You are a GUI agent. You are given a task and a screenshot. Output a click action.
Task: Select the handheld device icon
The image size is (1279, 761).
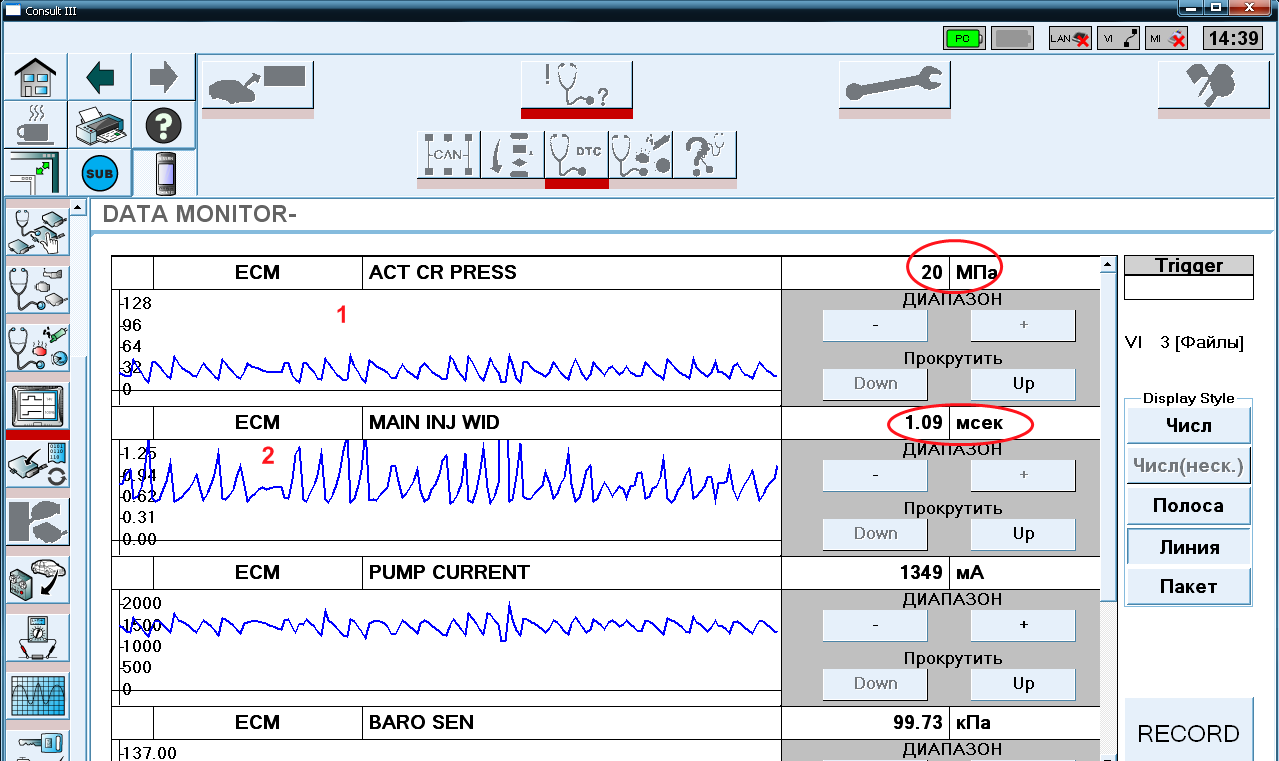[164, 174]
